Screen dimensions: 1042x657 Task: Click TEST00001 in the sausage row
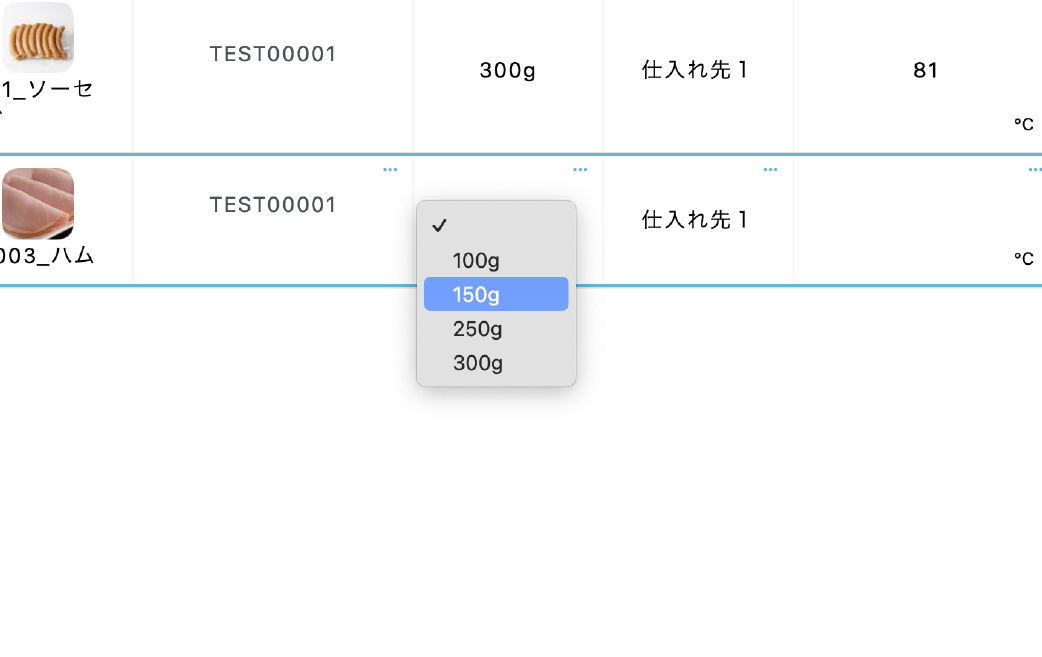(273, 54)
